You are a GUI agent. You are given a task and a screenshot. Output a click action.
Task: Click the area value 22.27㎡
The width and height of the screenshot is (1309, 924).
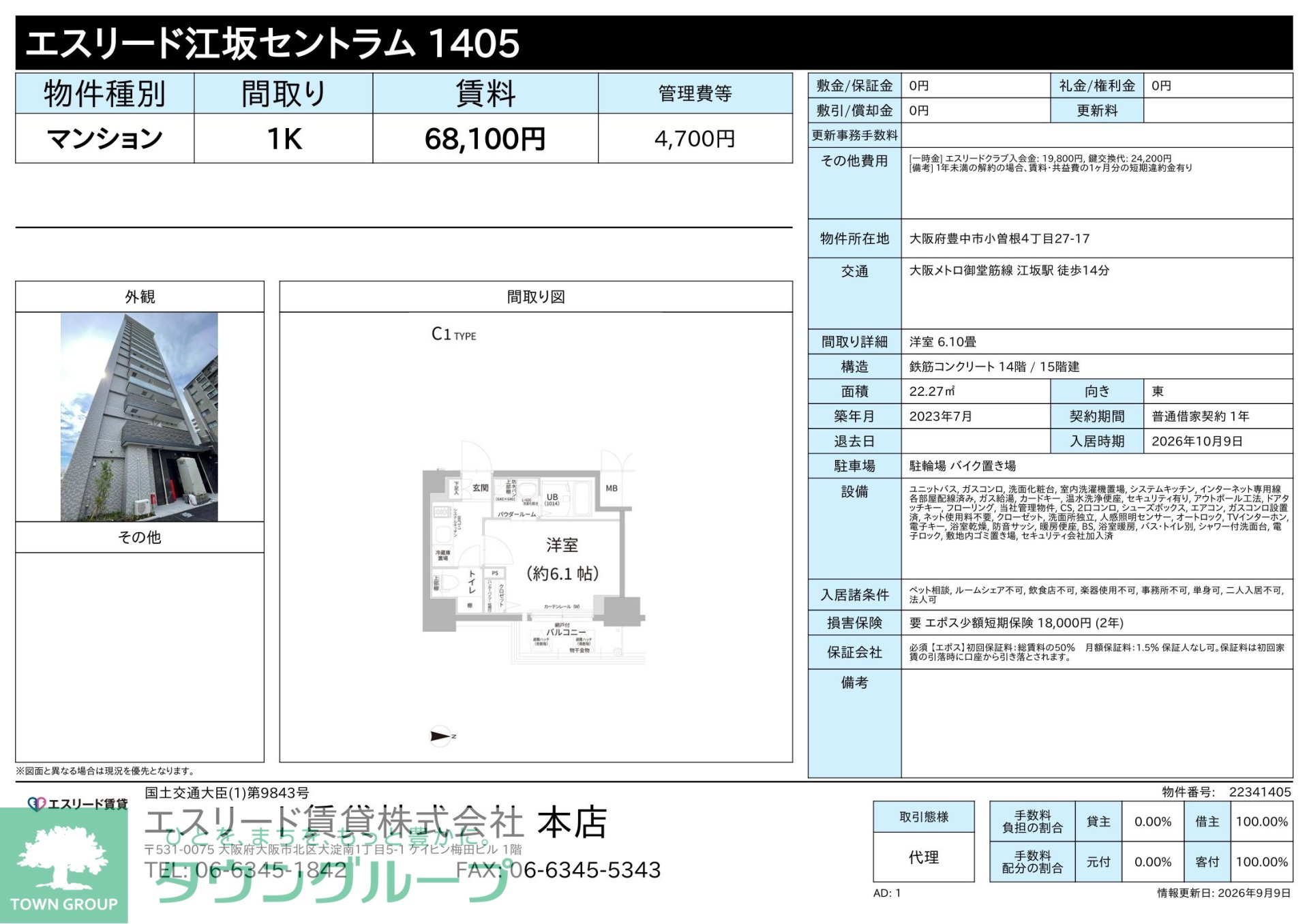(931, 391)
